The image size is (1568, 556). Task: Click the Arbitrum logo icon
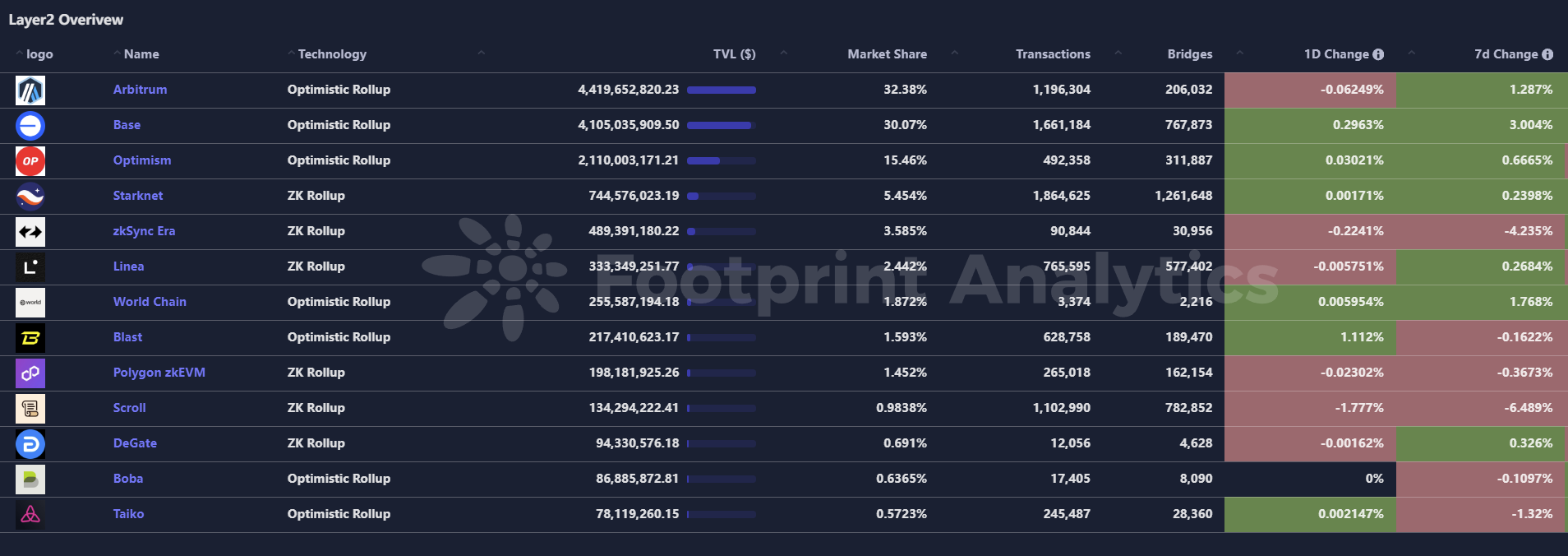click(30, 90)
